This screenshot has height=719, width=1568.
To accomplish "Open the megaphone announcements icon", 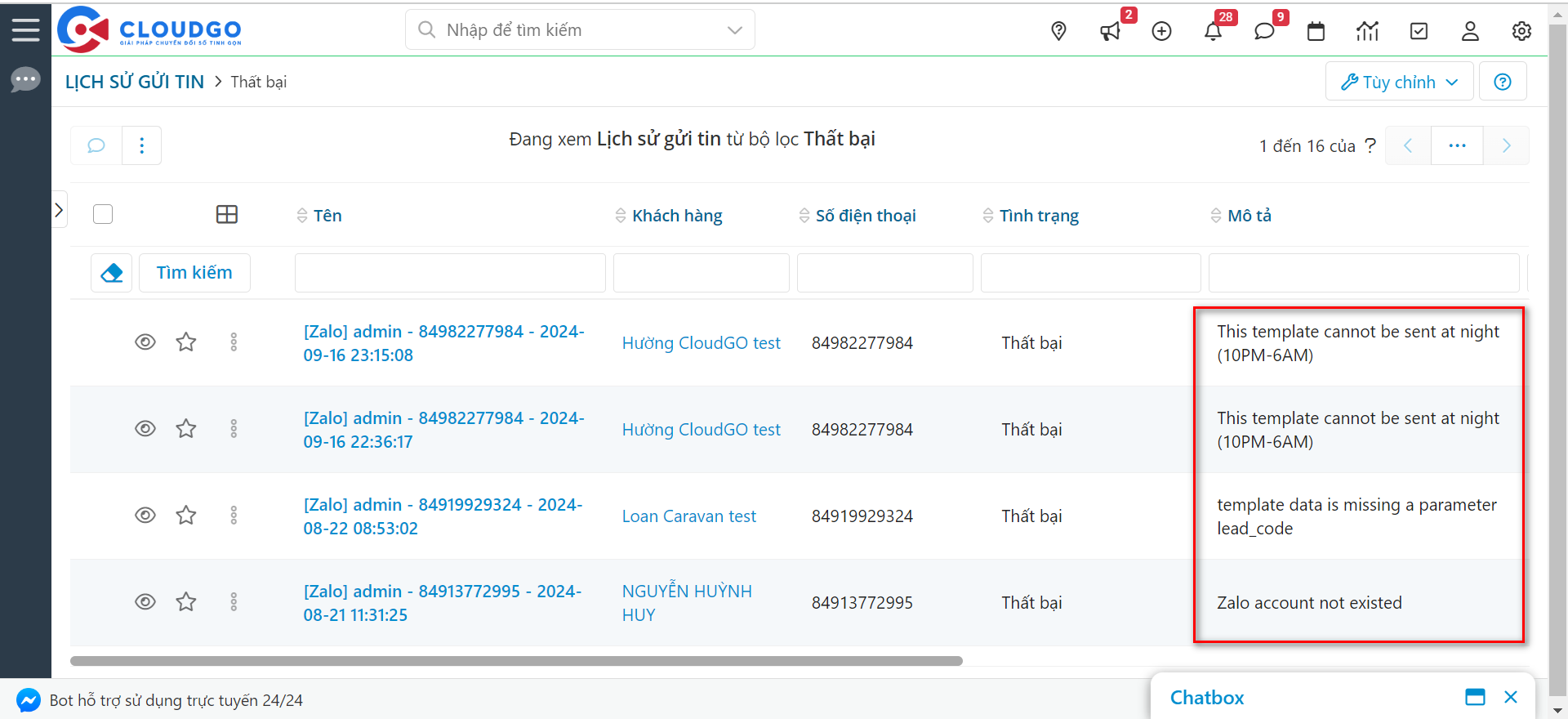I will [x=1110, y=31].
